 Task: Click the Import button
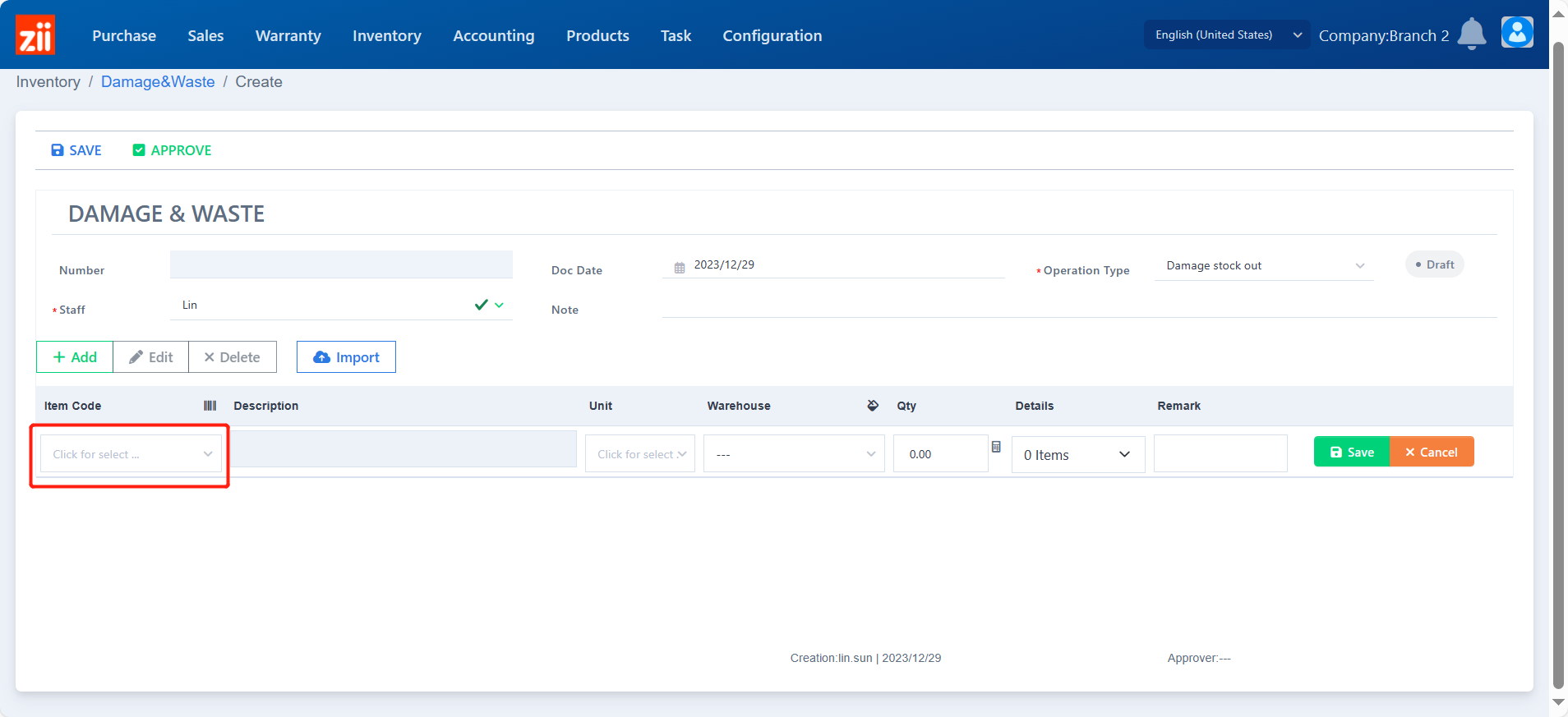coord(346,357)
